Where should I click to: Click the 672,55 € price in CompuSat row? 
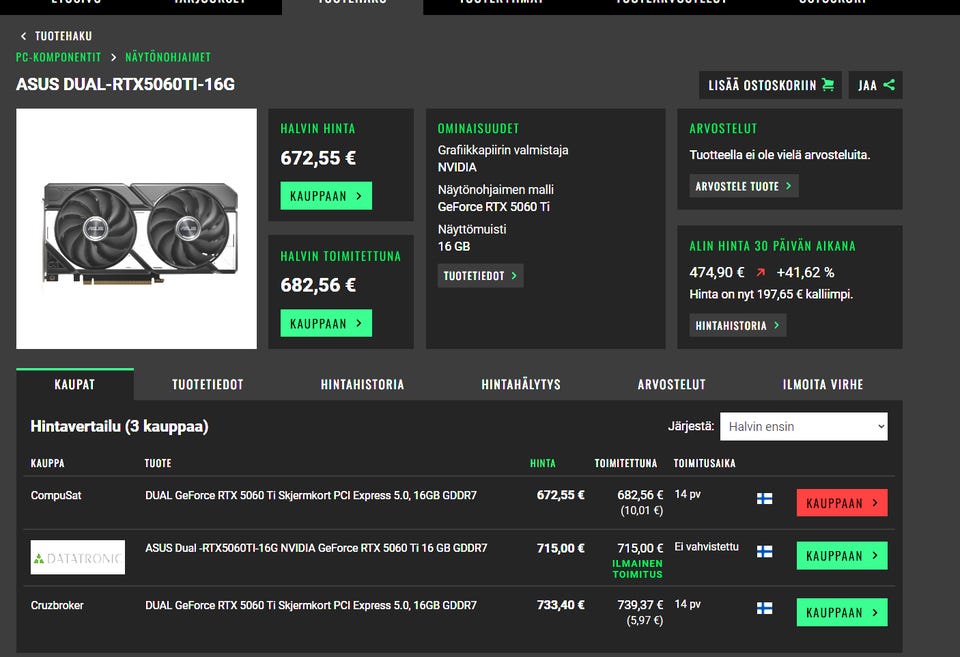pyautogui.click(x=560, y=495)
